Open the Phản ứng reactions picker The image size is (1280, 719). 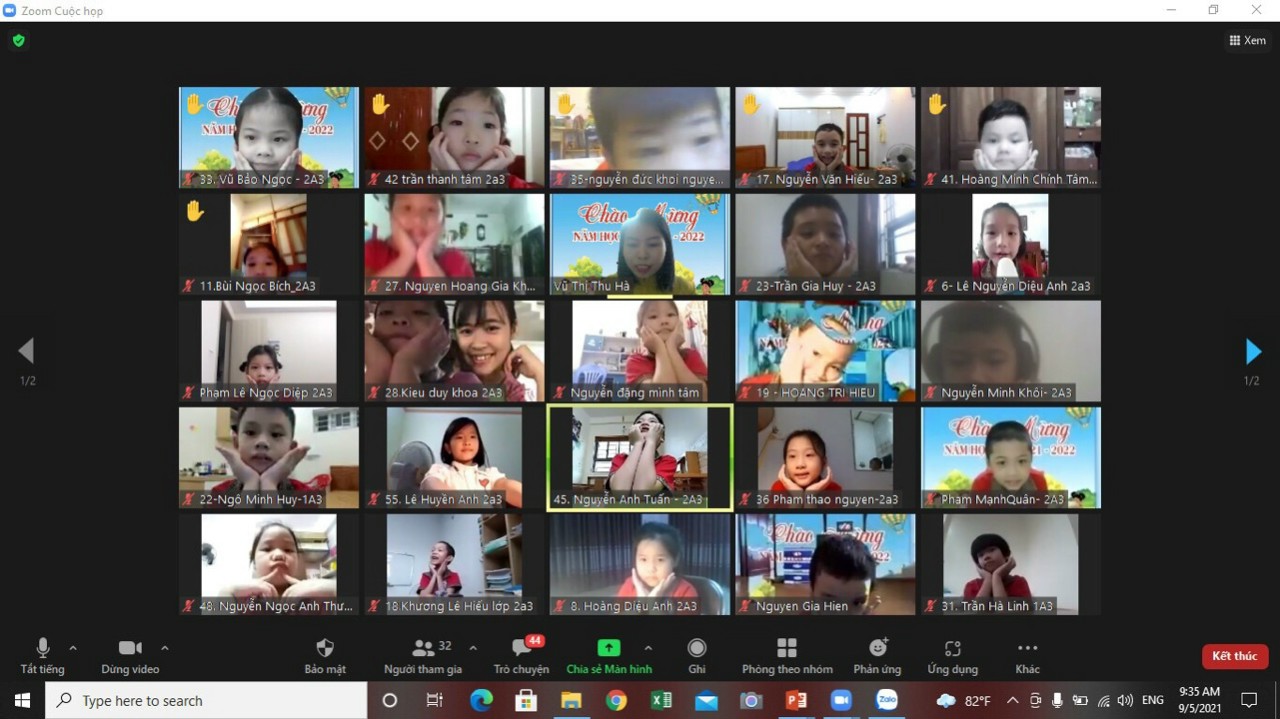click(877, 656)
